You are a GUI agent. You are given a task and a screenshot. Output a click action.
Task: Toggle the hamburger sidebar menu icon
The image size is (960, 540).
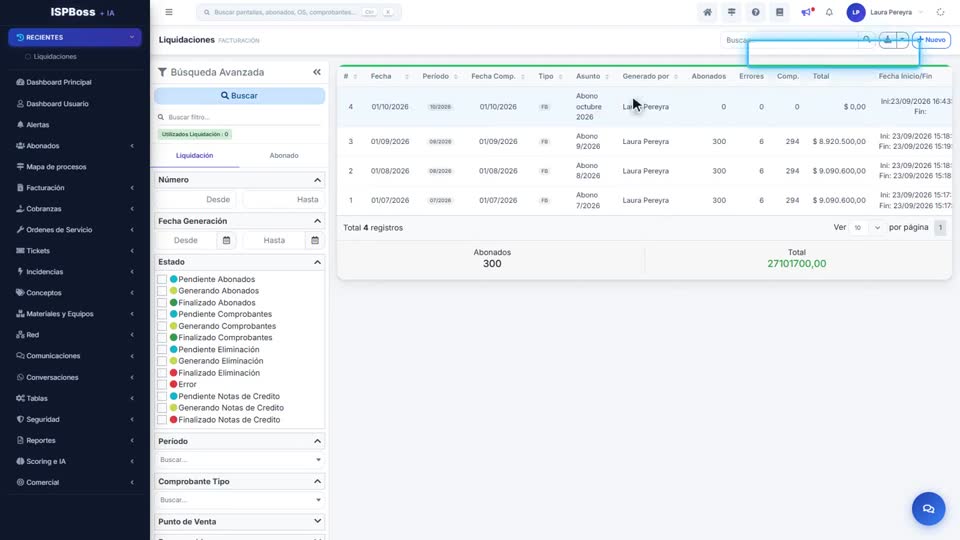169,12
